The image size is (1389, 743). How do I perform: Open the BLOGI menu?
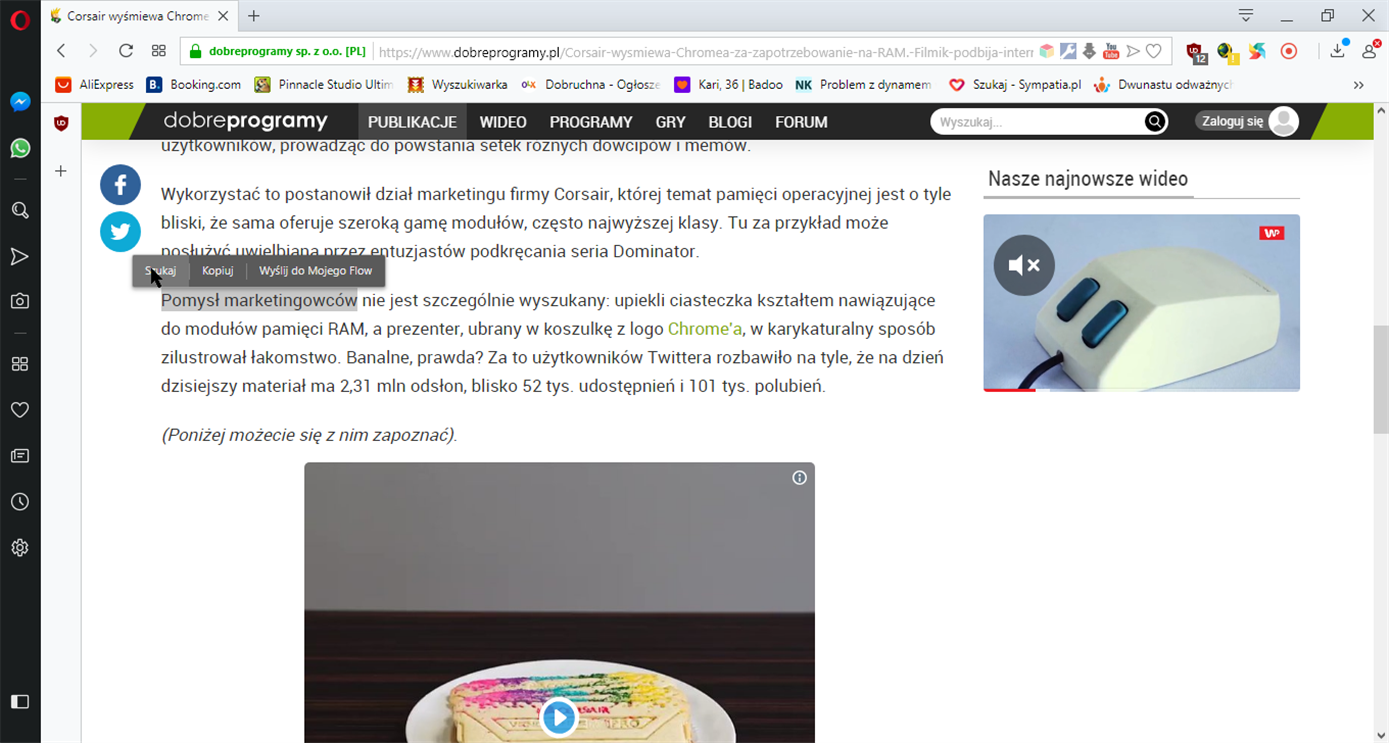pos(730,122)
